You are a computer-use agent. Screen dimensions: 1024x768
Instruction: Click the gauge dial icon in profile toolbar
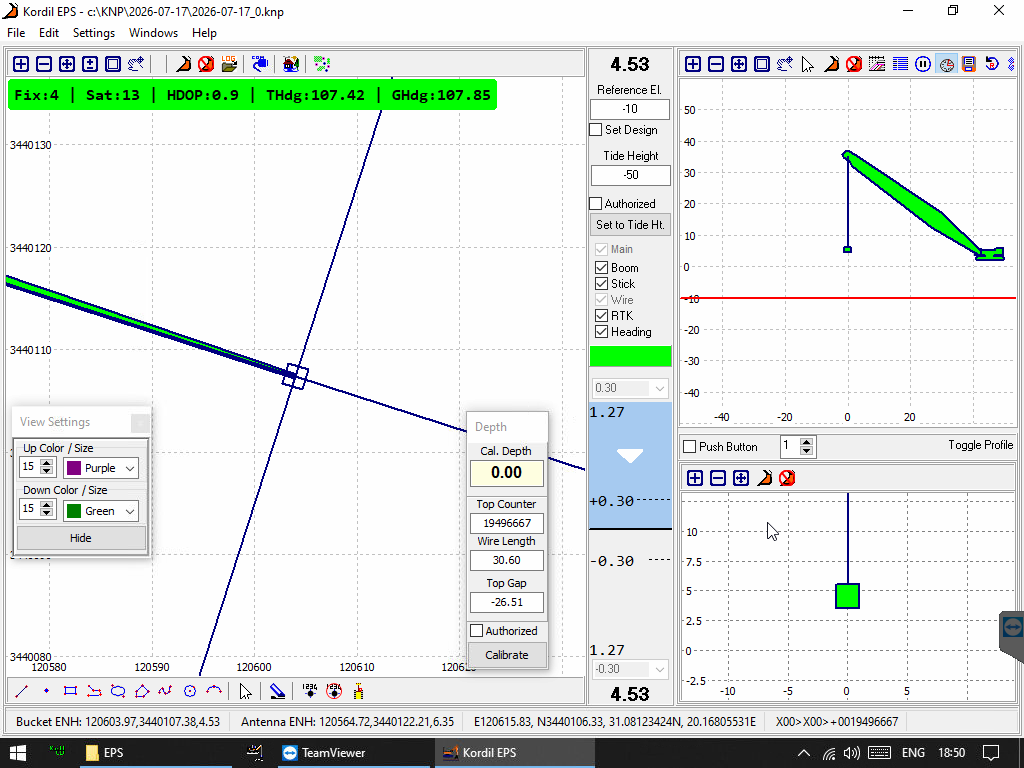click(946, 63)
